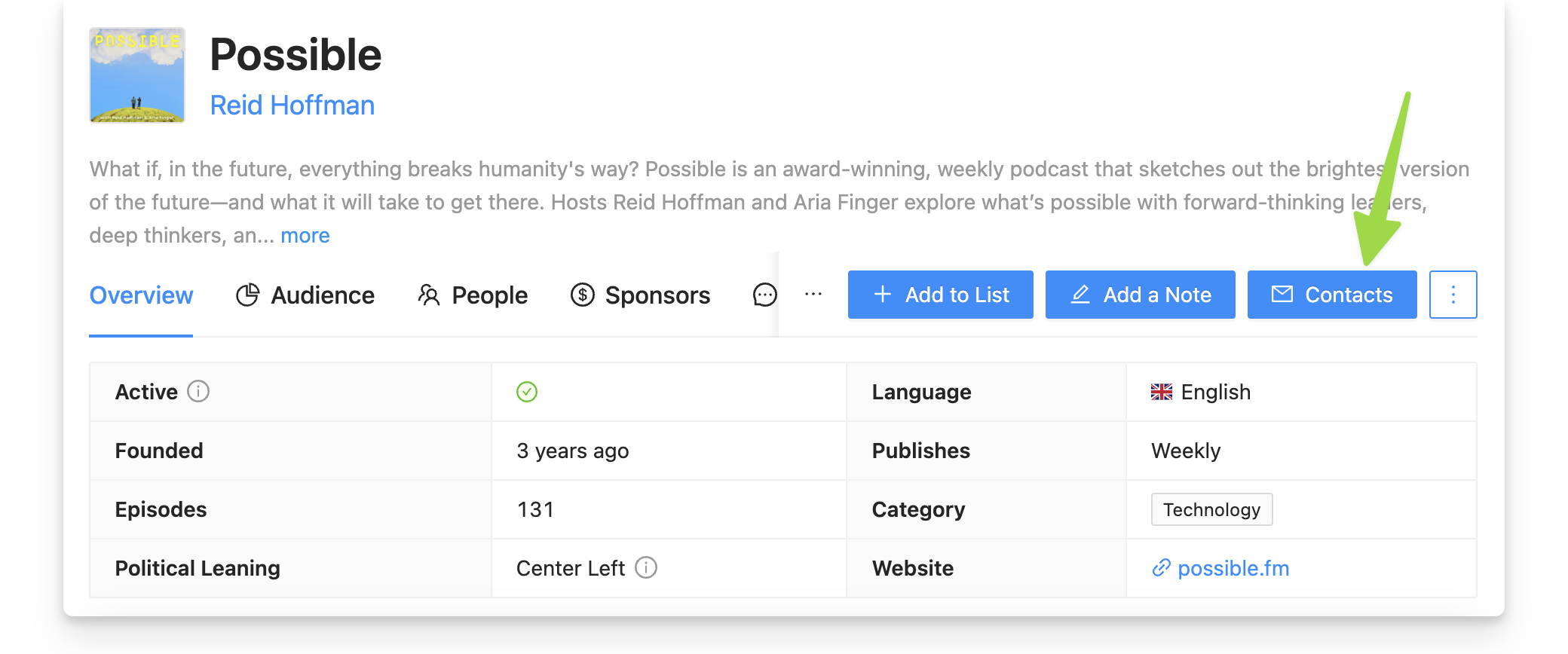
Task: Click the chain link icon before possible.fm
Action: [1160, 569]
